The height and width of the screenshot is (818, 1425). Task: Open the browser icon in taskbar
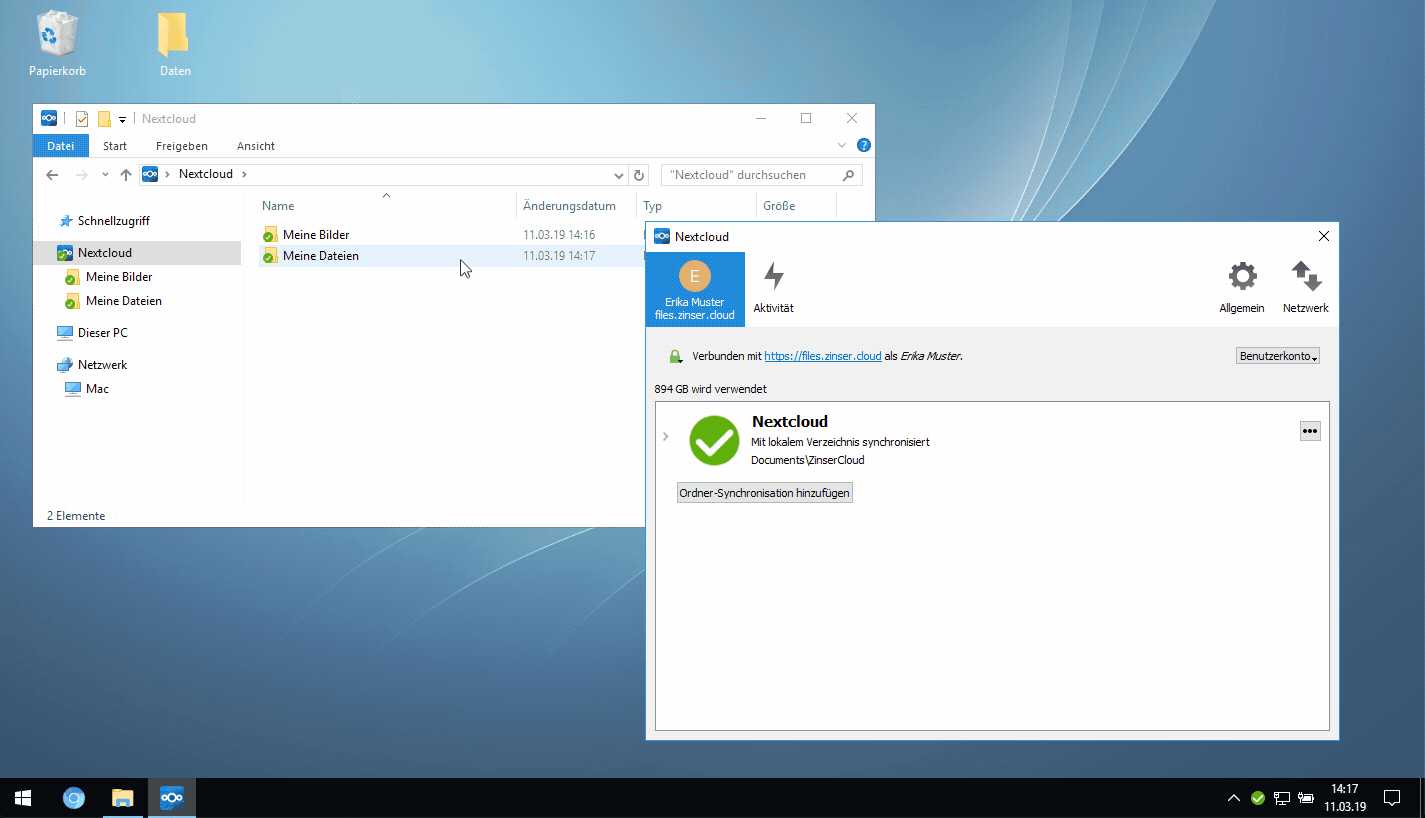point(74,798)
